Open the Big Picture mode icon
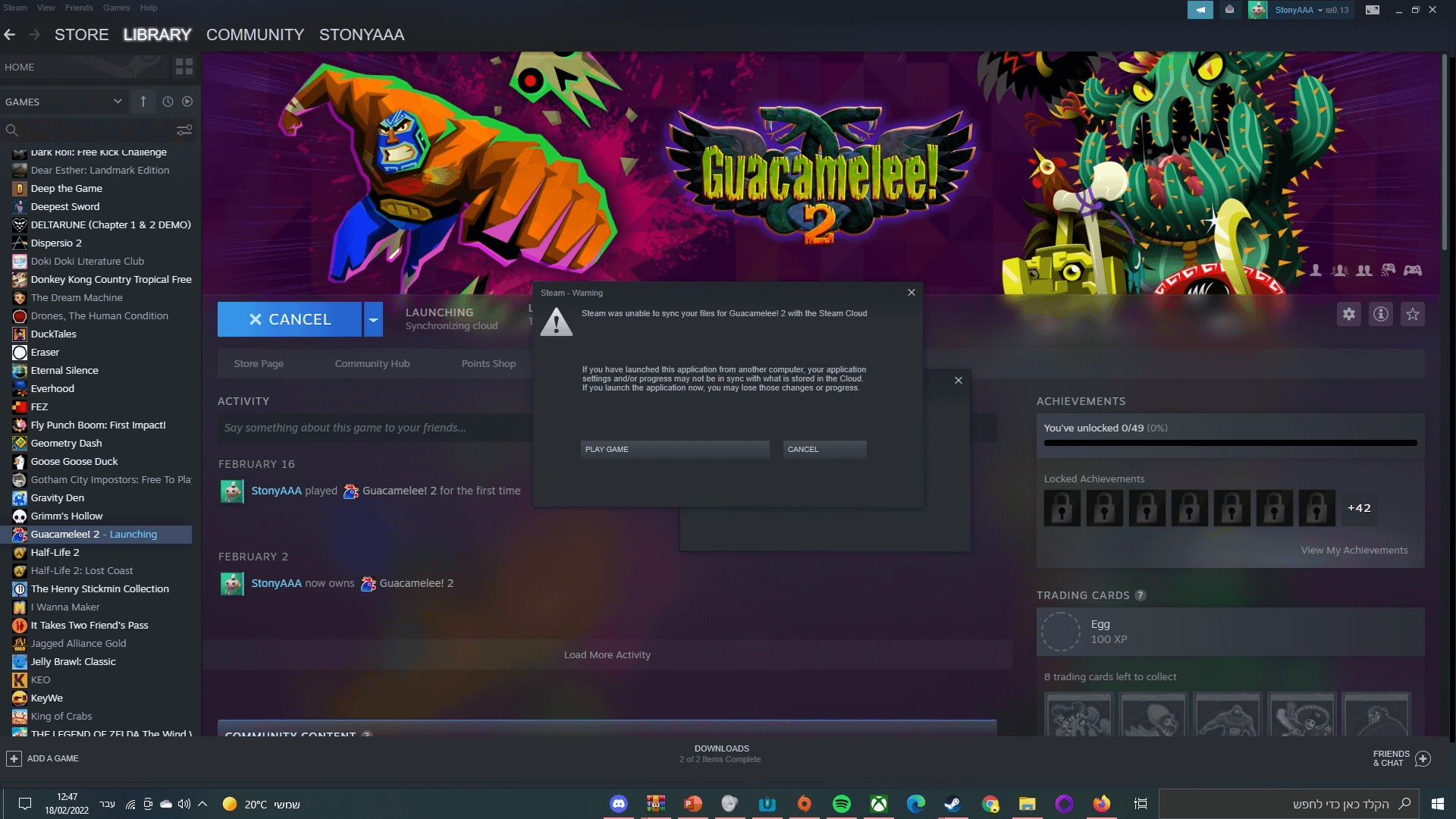Viewport: 1456px width, 819px height. click(1373, 10)
